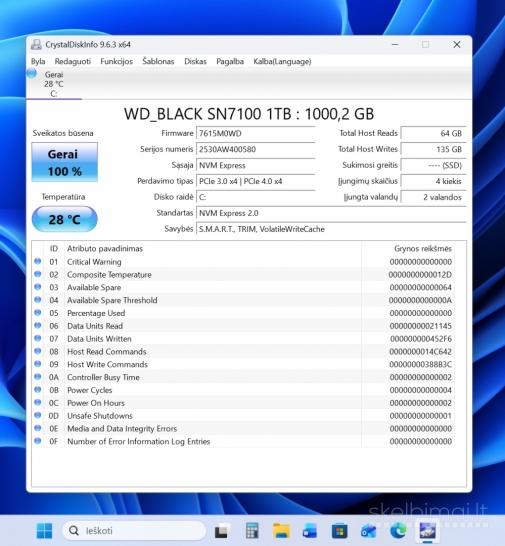Click the Grynos reikšmės column header
This screenshot has height=546, width=505.
click(407, 249)
